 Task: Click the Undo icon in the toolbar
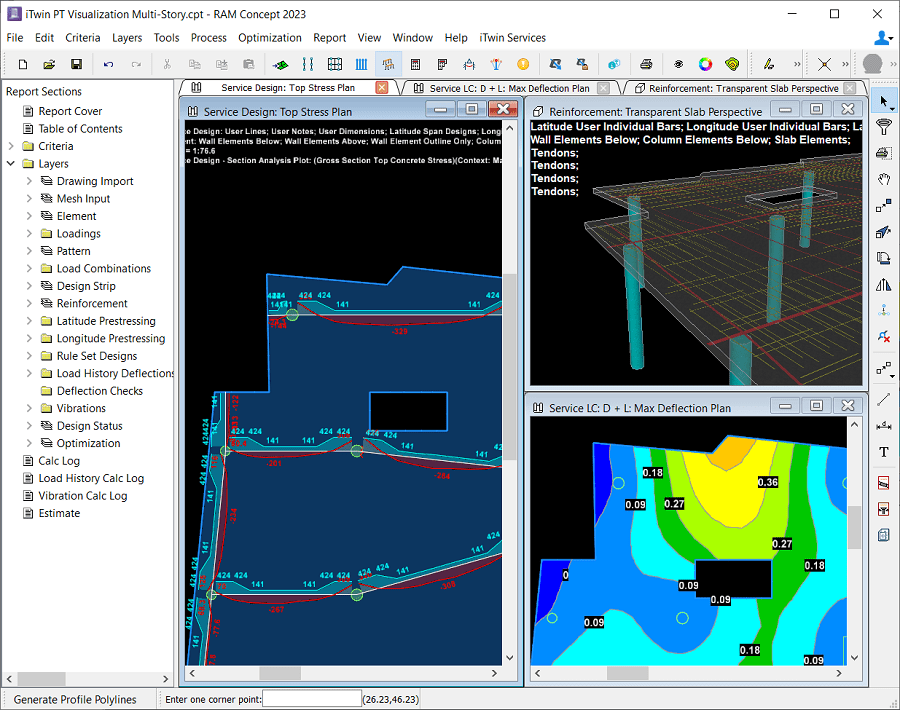[x=108, y=62]
